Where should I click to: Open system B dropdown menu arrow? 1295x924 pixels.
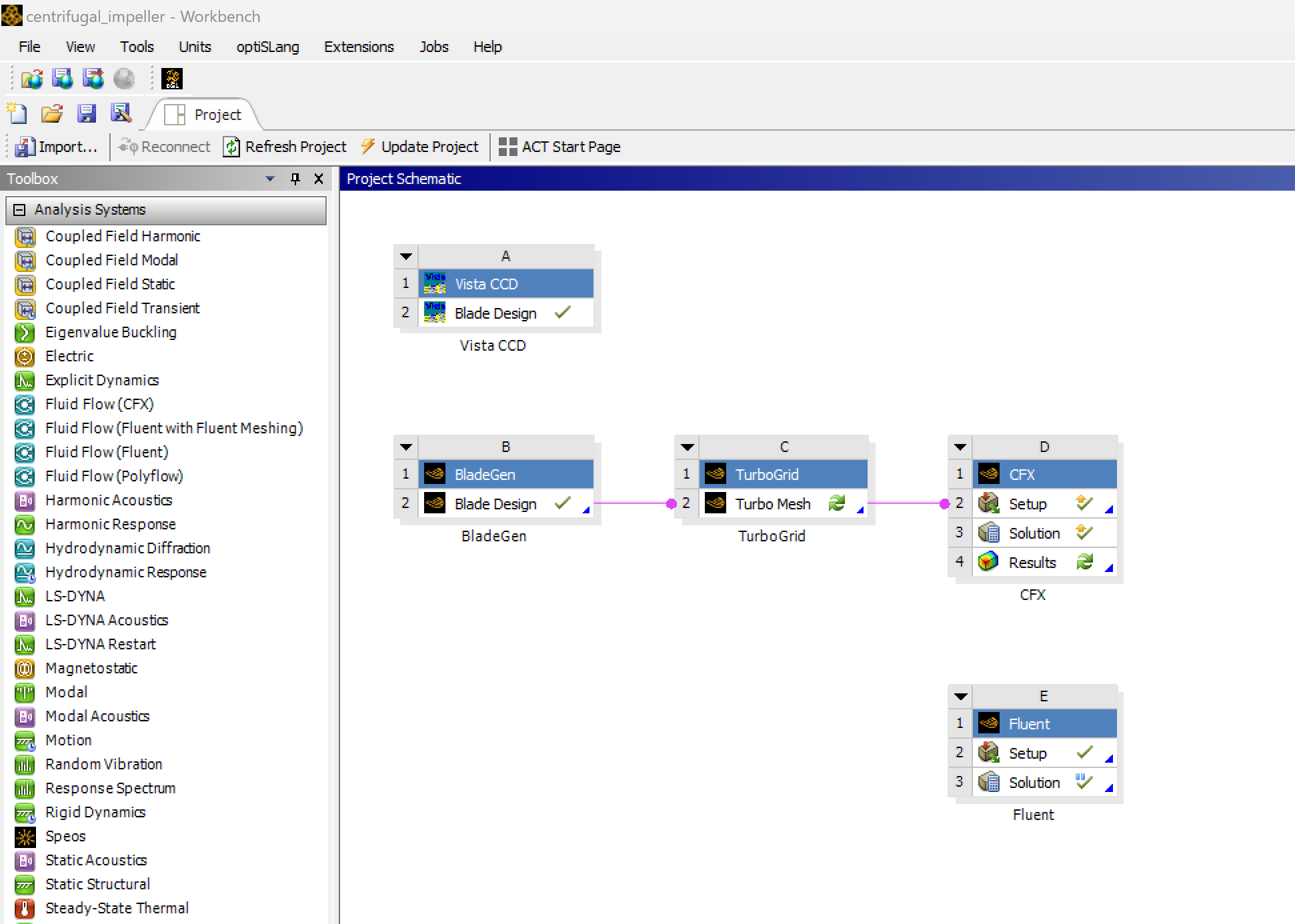406,447
